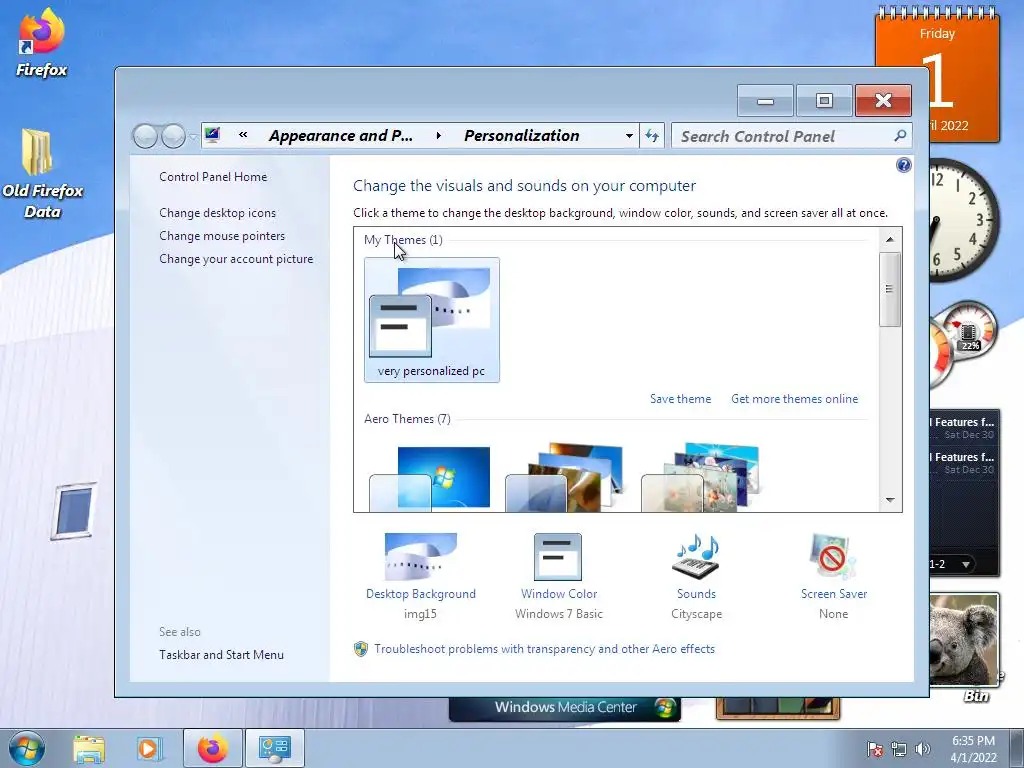This screenshot has width=1024, height=768.
Task: Click the clock gadget on desktop
Action: pyautogui.click(x=963, y=220)
